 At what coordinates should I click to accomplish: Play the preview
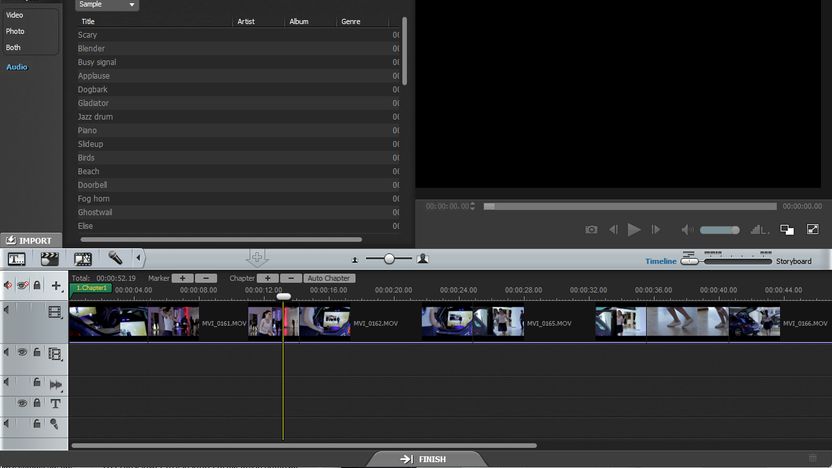point(634,229)
